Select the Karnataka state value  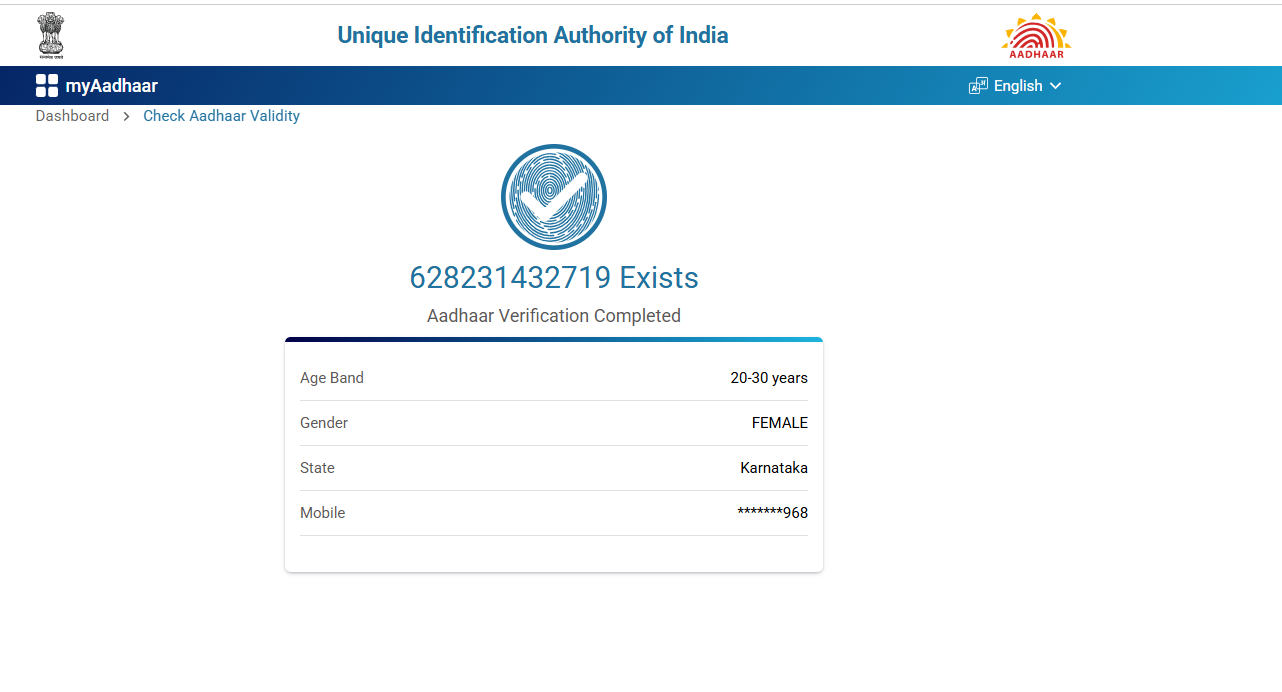(x=774, y=468)
